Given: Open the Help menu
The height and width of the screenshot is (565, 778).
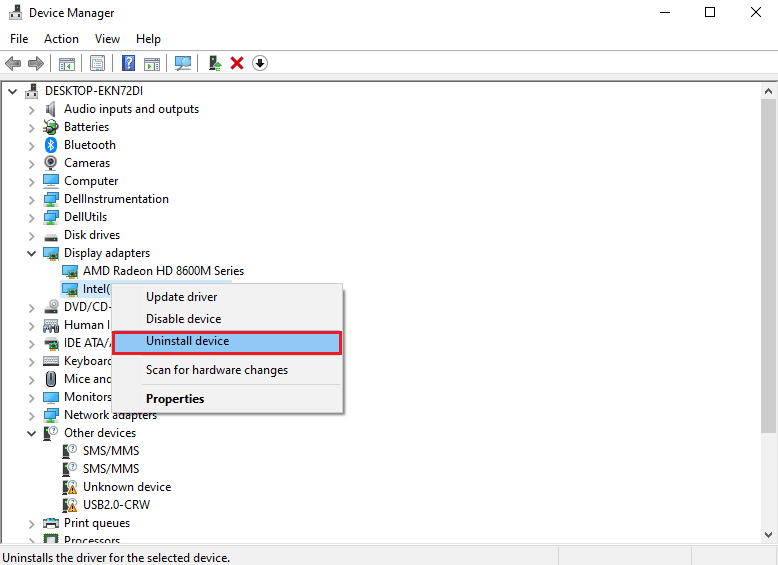Looking at the screenshot, I should click(148, 39).
